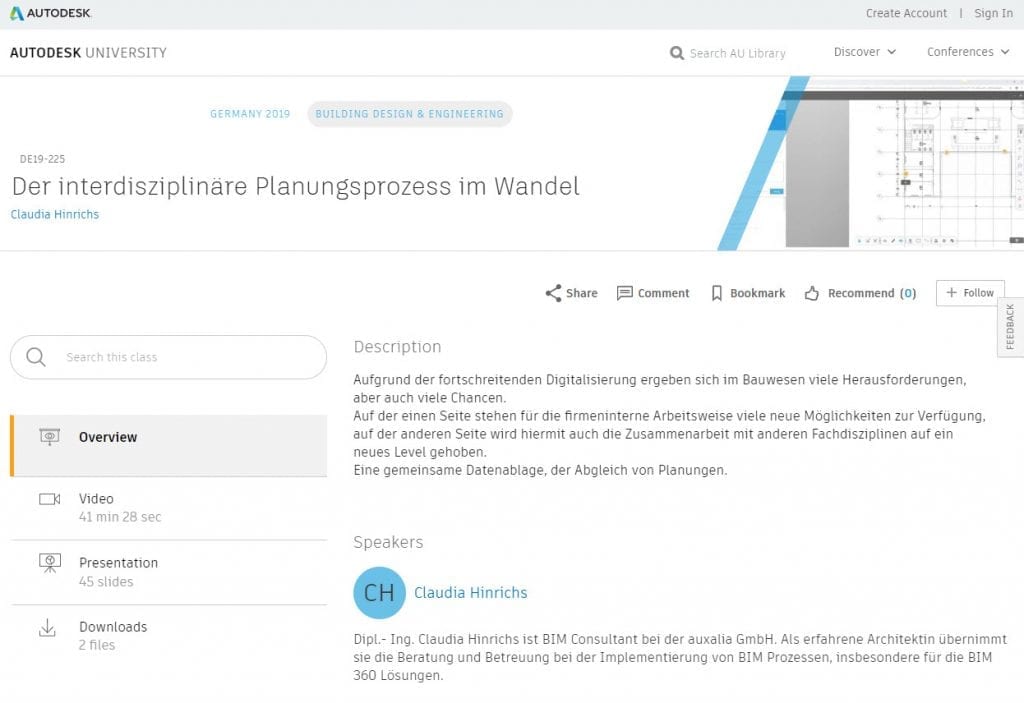The width and height of the screenshot is (1024, 703).
Task: Expand the Discover dropdown menu
Action: click(865, 52)
